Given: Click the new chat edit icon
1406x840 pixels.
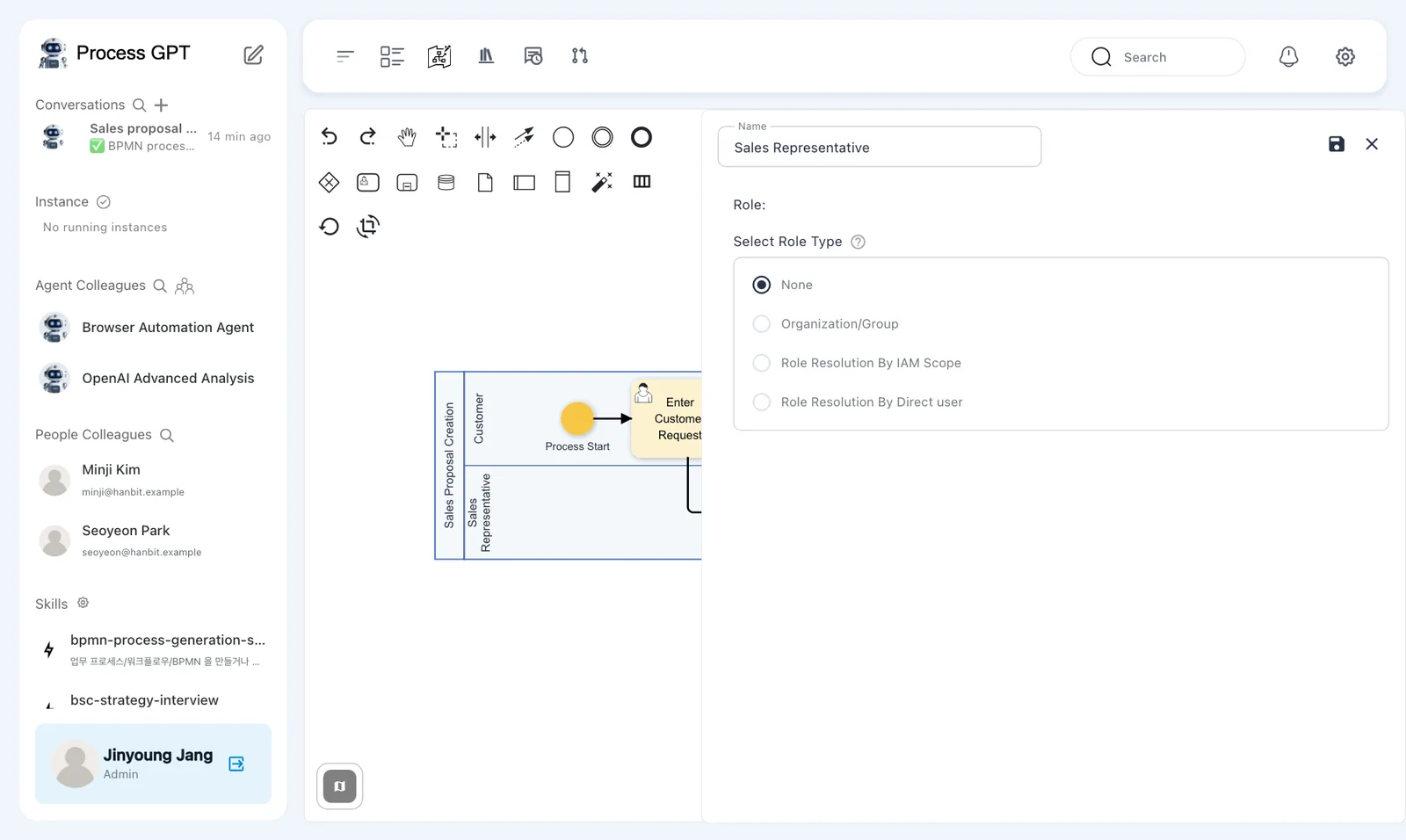Looking at the screenshot, I should tap(253, 54).
